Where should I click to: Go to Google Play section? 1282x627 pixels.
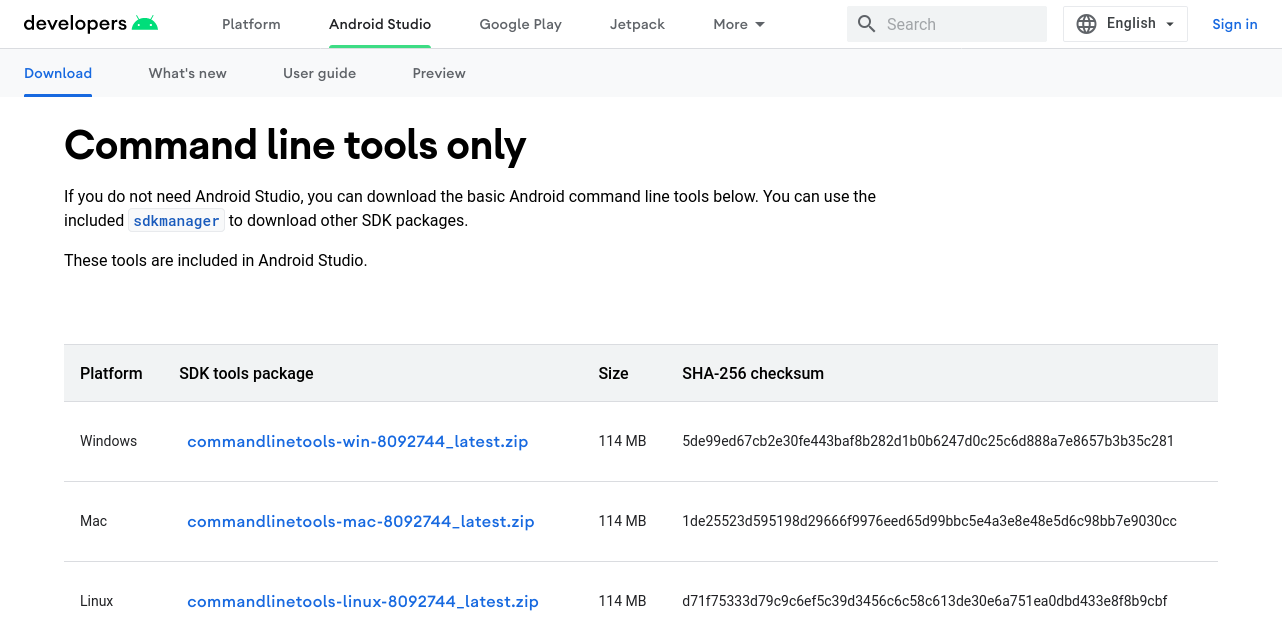pos(520,24)
